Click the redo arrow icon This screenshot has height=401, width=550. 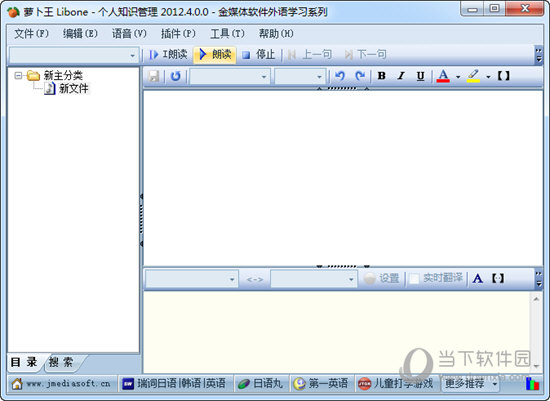(360, 76)
